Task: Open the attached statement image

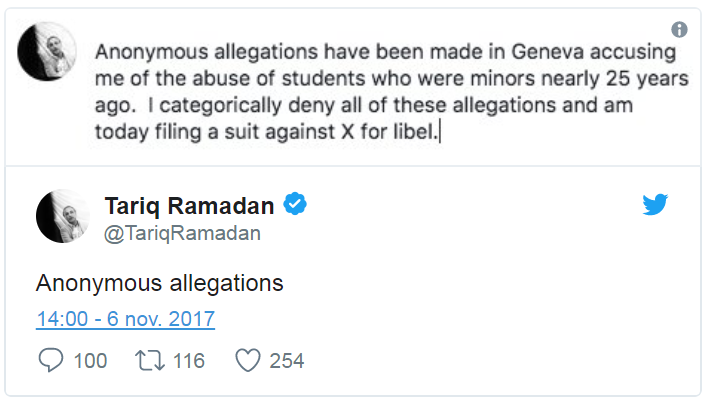Action: [358, 90]
